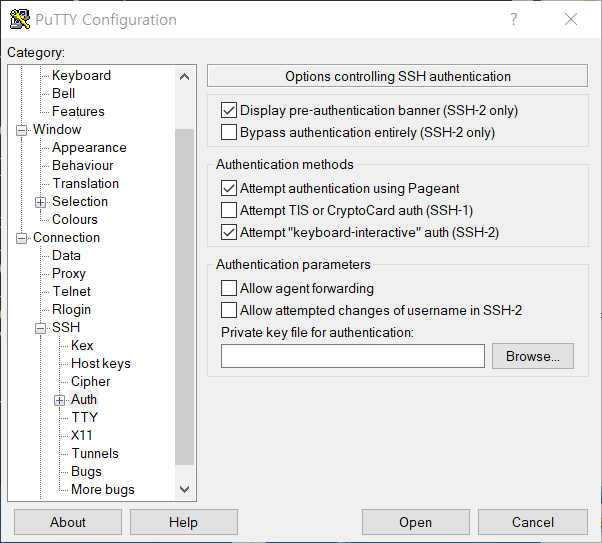Open the More bugs category

(103, 490)
